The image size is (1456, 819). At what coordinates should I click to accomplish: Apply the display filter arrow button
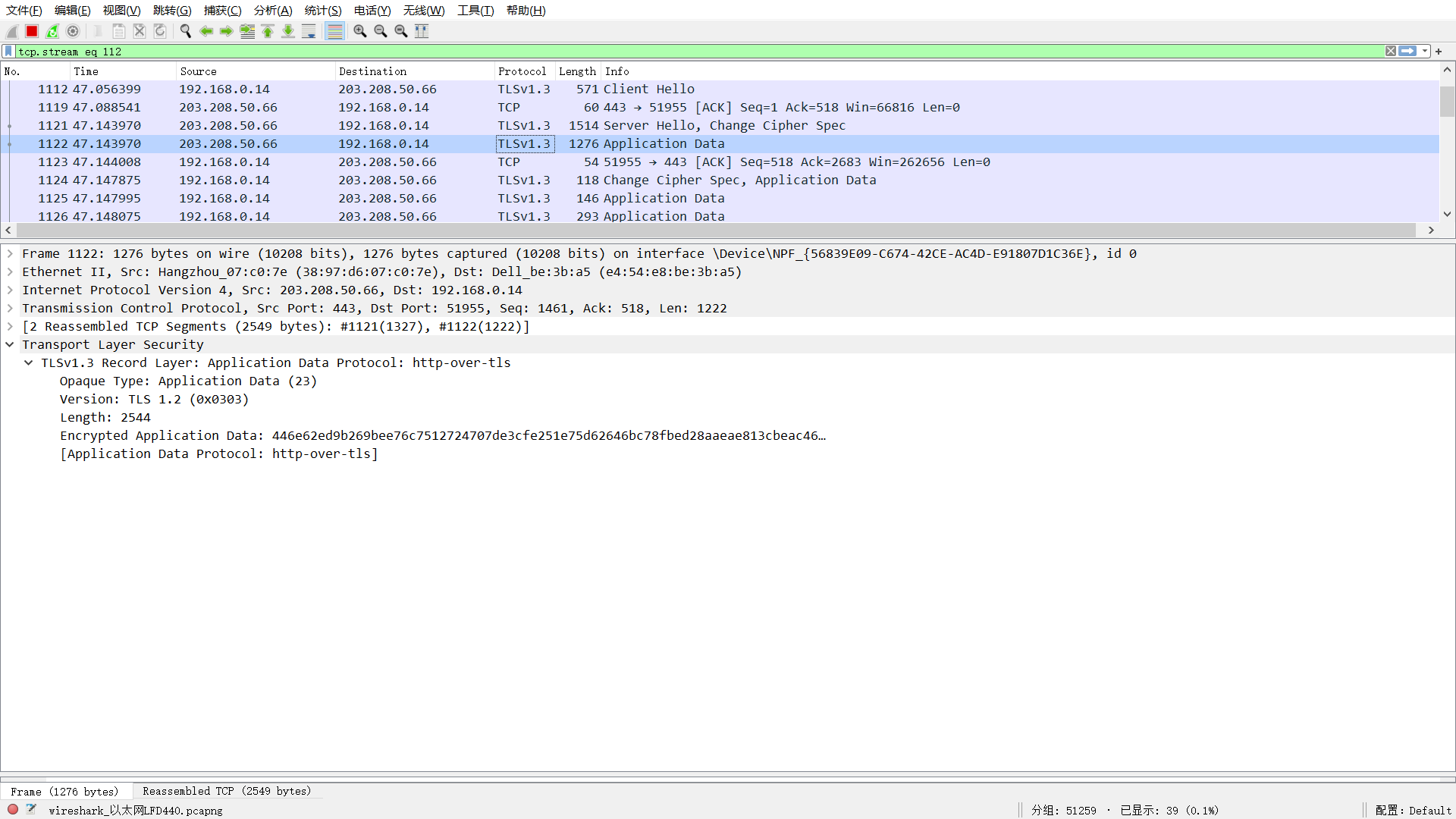1407,52
